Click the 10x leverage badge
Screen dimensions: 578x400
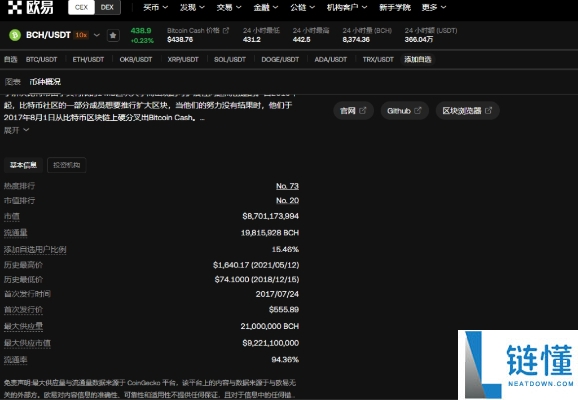pos(81,35)
